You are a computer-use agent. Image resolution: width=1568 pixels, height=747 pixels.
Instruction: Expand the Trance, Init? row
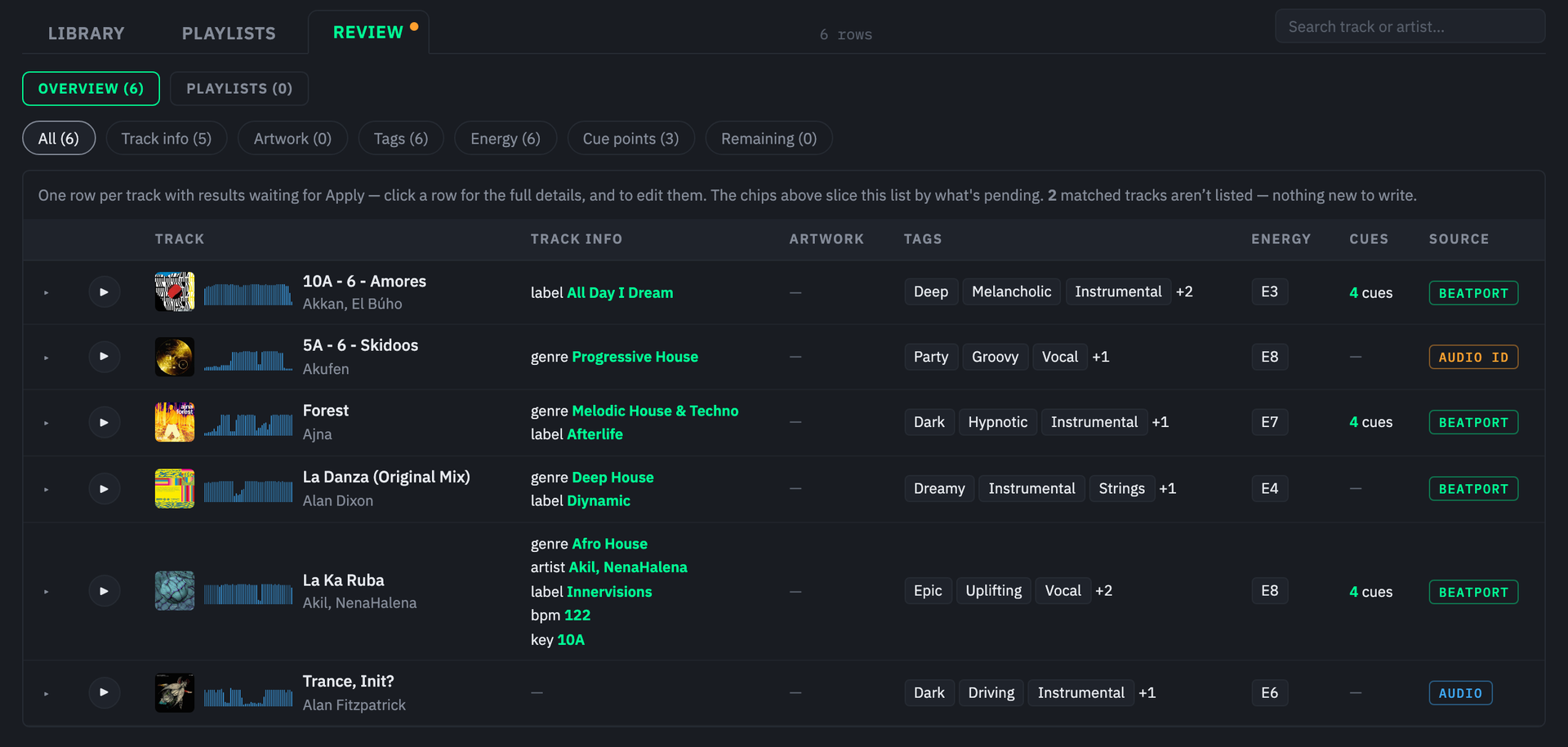point(47,693)
